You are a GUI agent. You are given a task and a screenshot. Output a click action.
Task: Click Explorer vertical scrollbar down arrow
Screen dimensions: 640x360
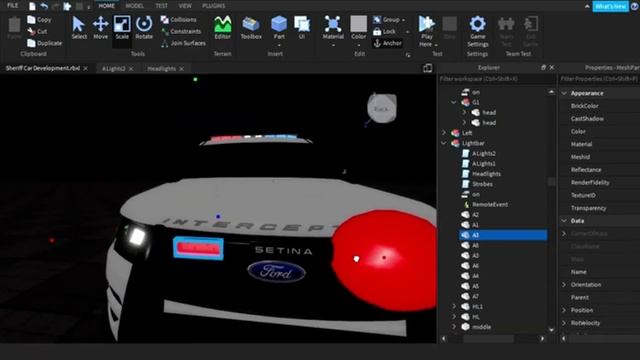[x=551, y=330]
